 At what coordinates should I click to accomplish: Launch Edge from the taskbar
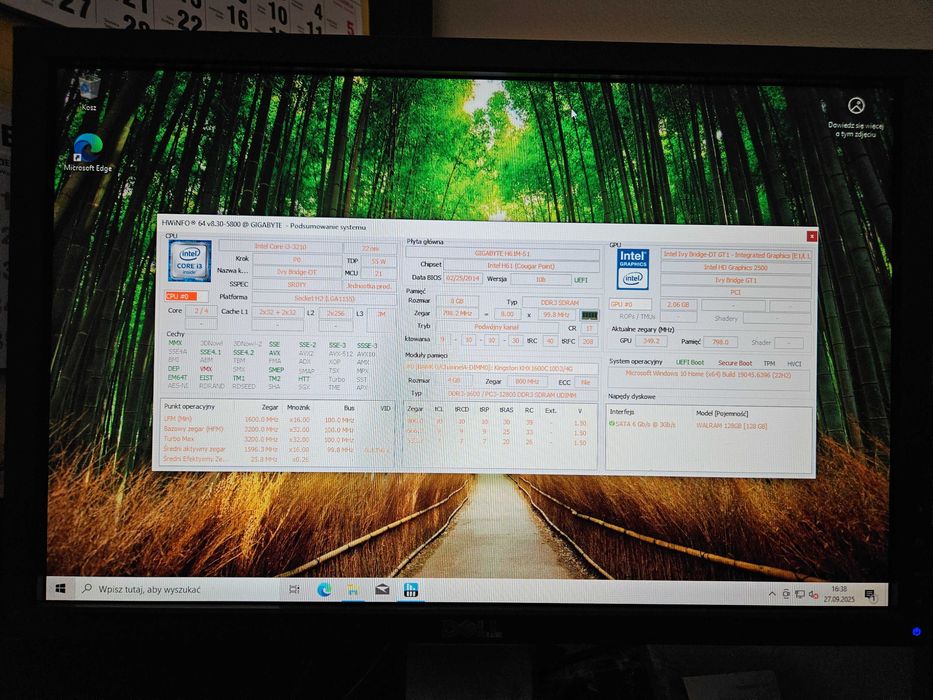324,590
